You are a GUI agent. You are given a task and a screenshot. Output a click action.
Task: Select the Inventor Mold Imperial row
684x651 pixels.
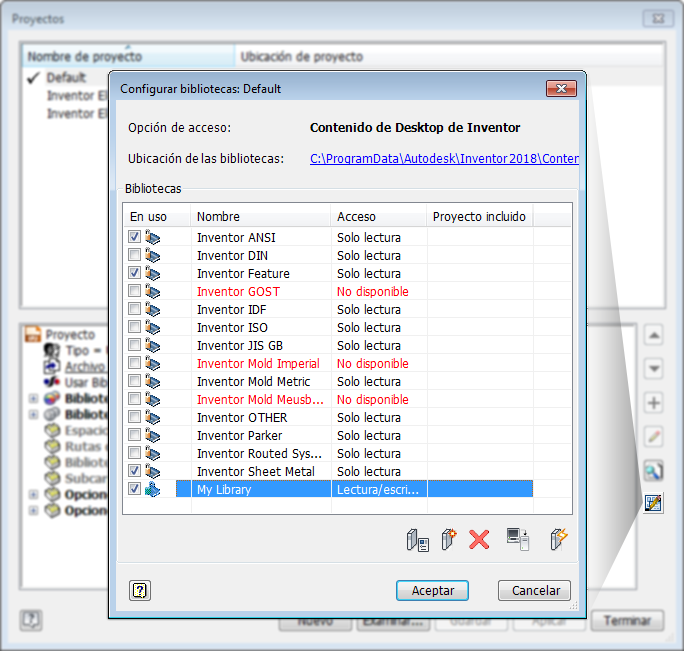[x=328, y=363]
